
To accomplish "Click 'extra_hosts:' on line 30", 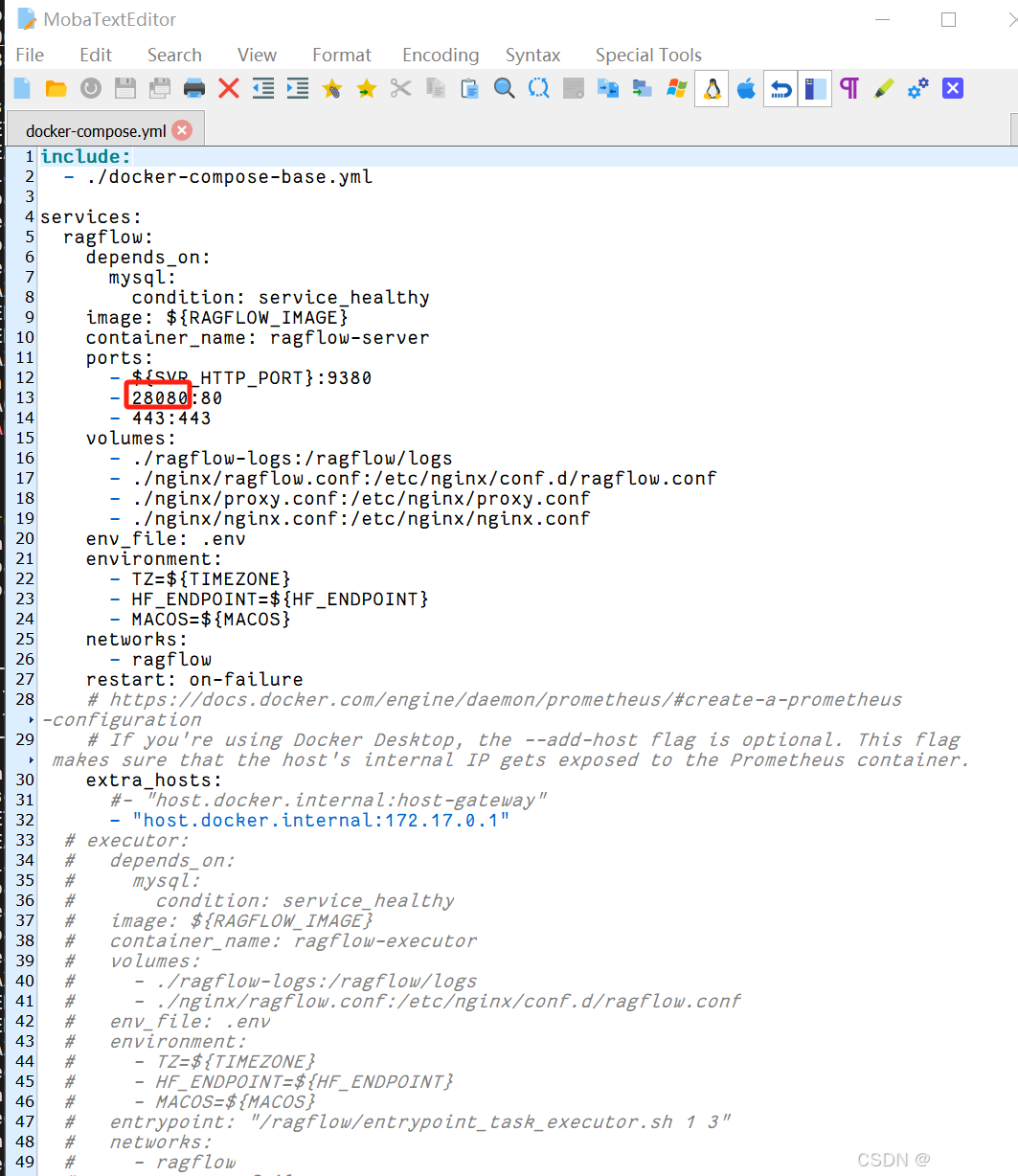I will coord(154,780).
